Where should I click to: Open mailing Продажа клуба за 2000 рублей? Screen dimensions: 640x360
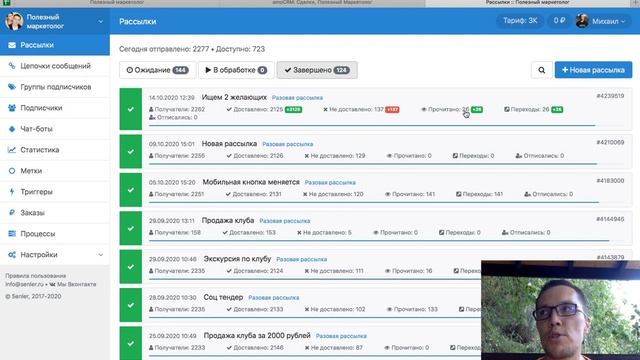click(x=257, y=336)
